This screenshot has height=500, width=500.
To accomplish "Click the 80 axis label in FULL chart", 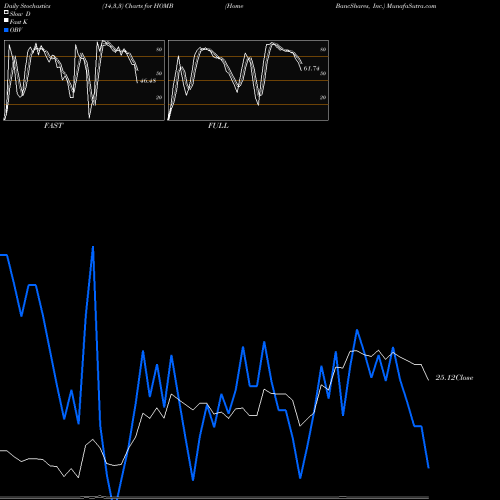I will point(323,49).
